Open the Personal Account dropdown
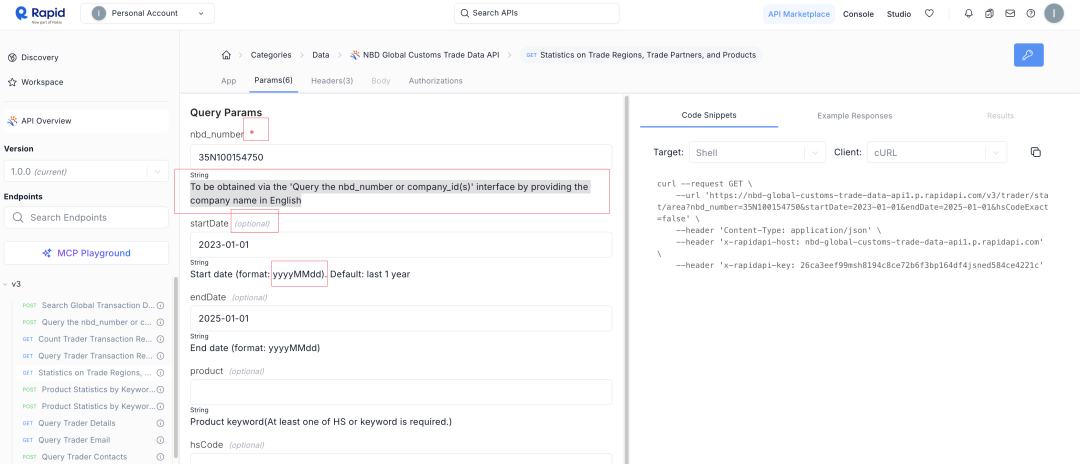The width and height of the screenshot is (1080, 464). (x=147, y=13)
